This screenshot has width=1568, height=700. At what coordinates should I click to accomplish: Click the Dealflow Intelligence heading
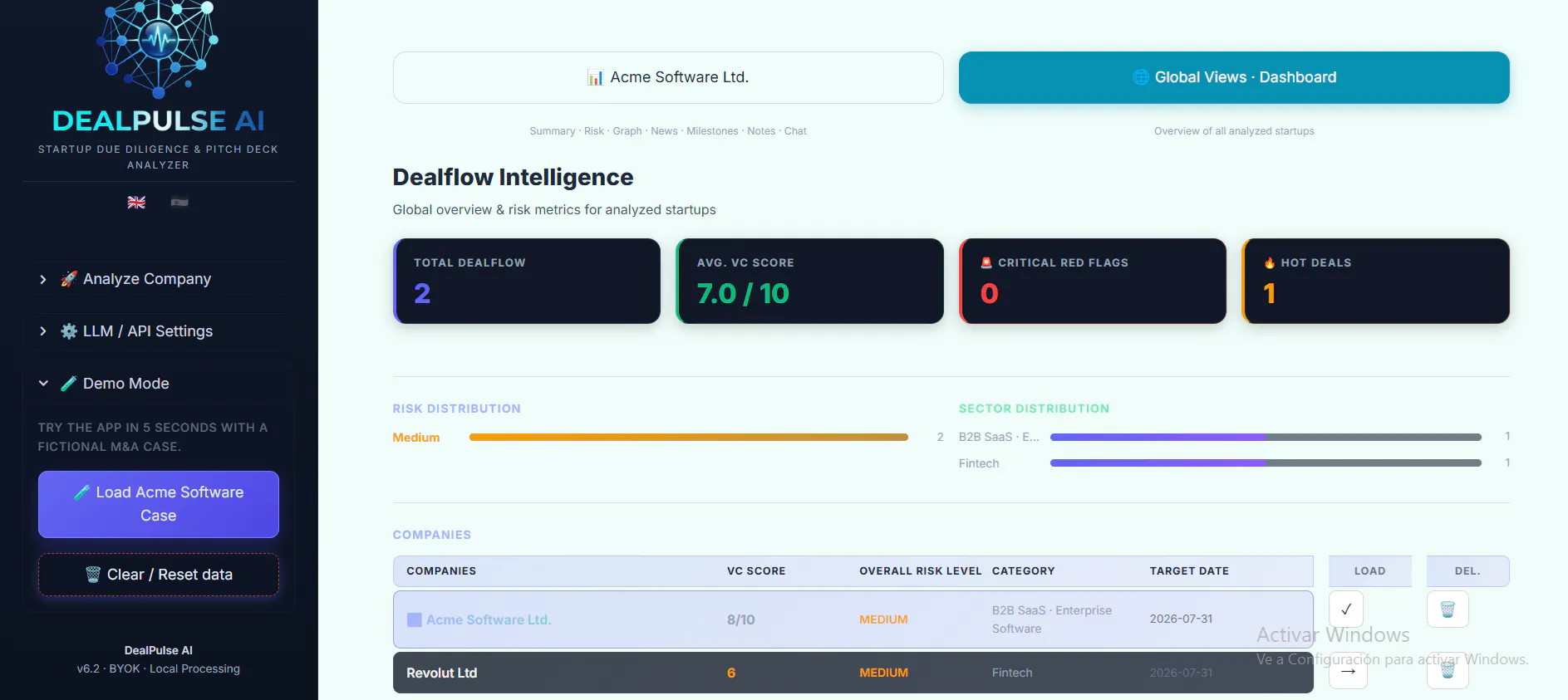click(513, 177)
